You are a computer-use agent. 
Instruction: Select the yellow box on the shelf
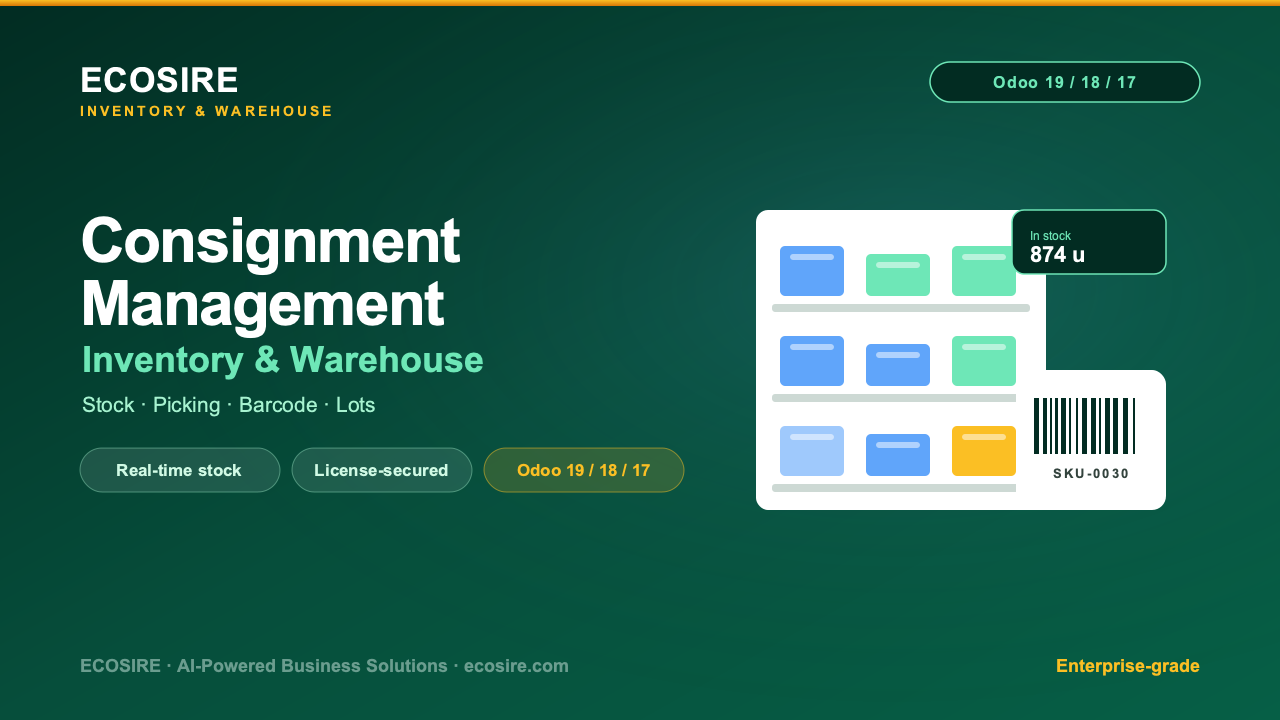(x=984, y=451)
